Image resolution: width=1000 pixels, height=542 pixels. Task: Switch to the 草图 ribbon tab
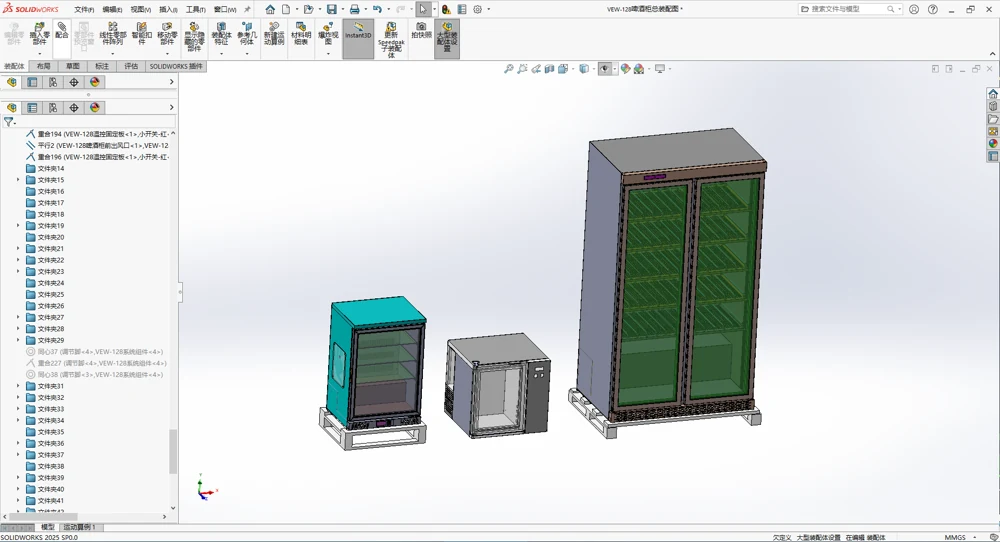point(73,66)
